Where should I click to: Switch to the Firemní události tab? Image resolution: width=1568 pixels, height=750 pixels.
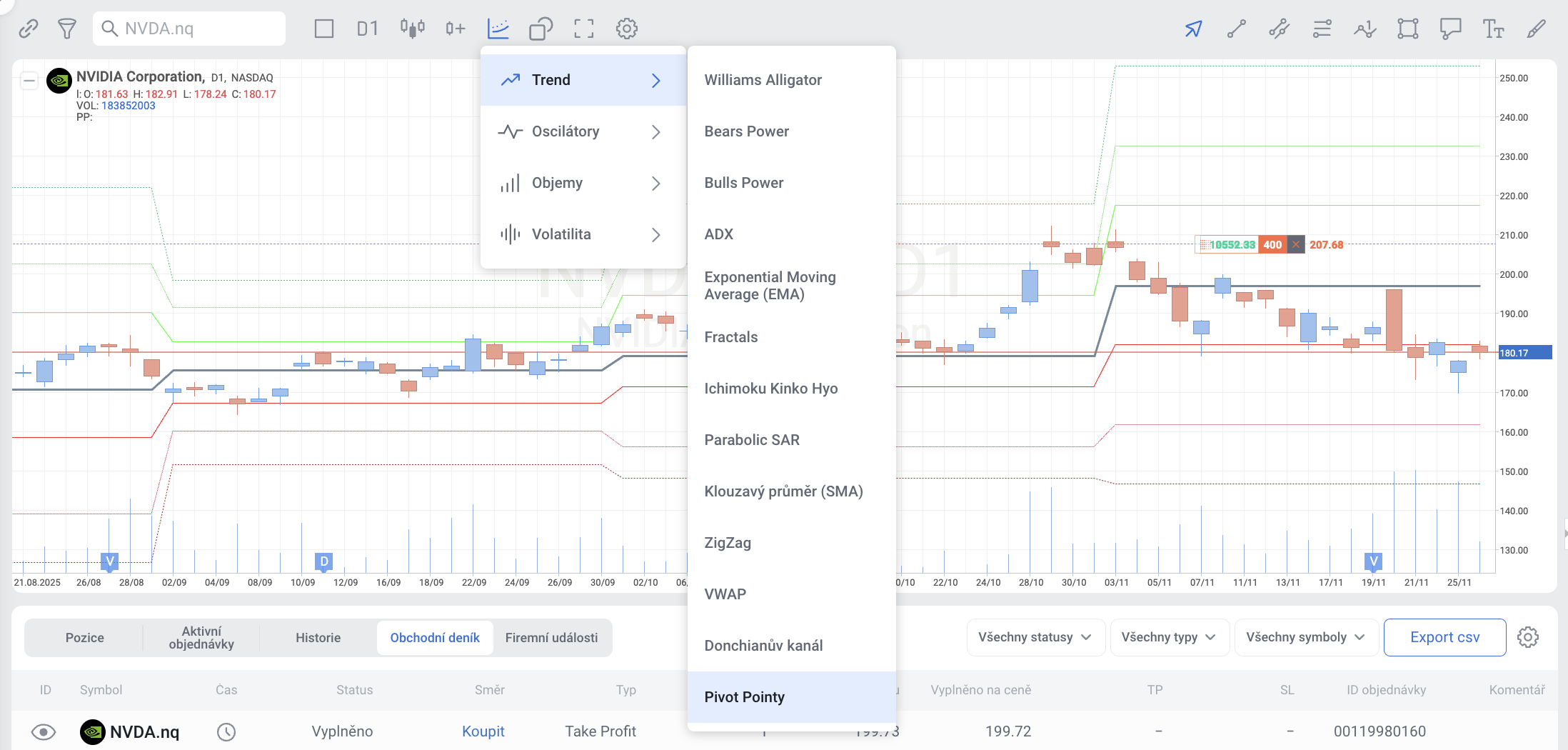click(x=552, y=638)
